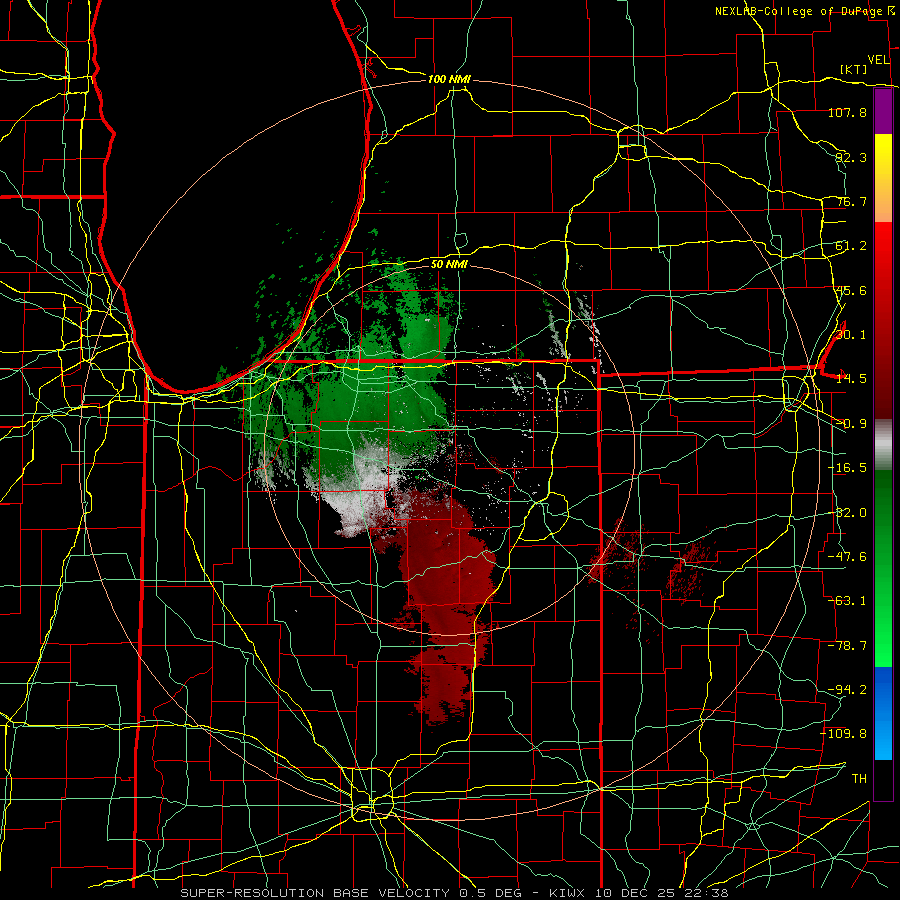Click the -0.9 value on velocity scale
Screen dimensions: 900x900
pyautogui.click(x=851, y=424)
